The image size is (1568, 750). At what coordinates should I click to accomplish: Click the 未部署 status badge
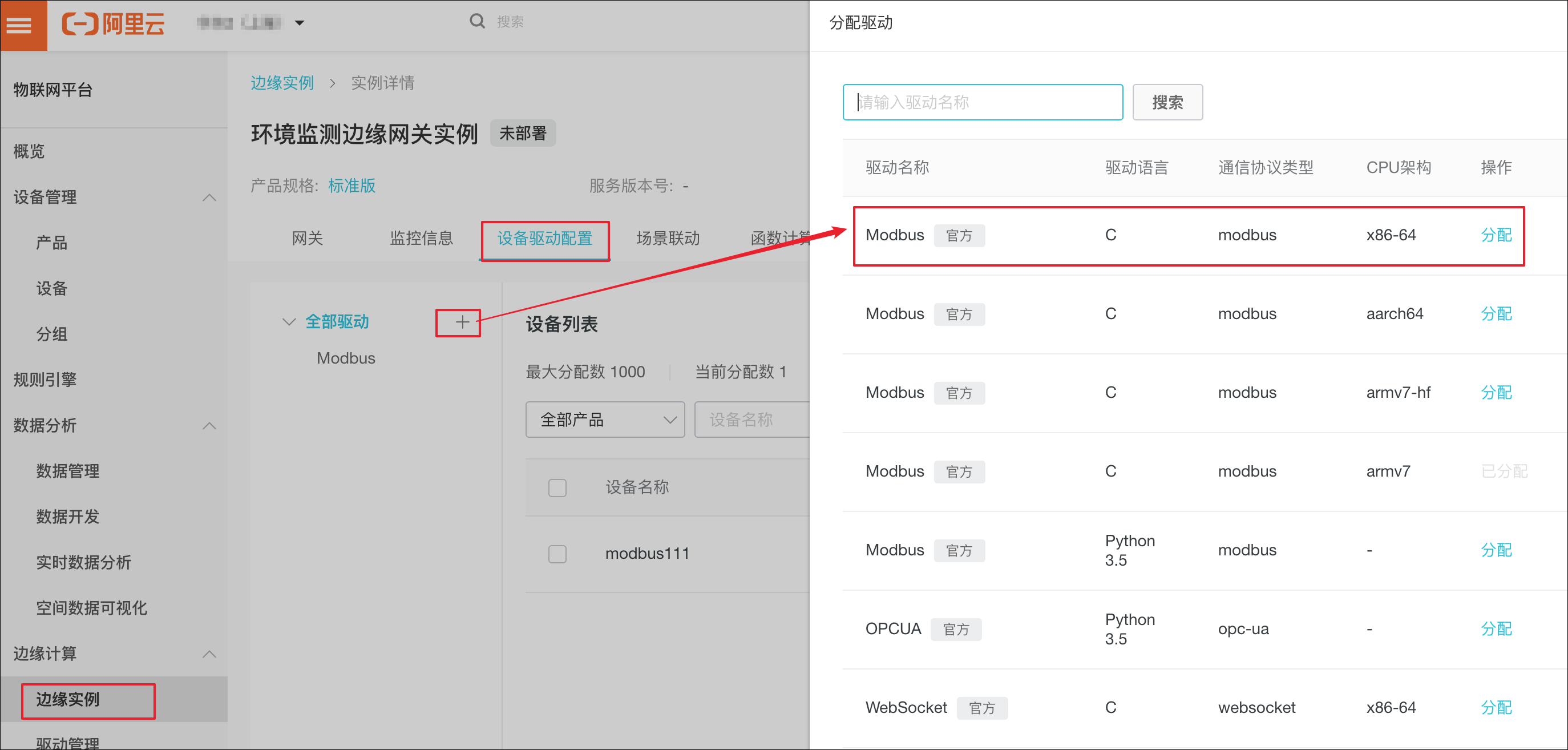[523, 134]
